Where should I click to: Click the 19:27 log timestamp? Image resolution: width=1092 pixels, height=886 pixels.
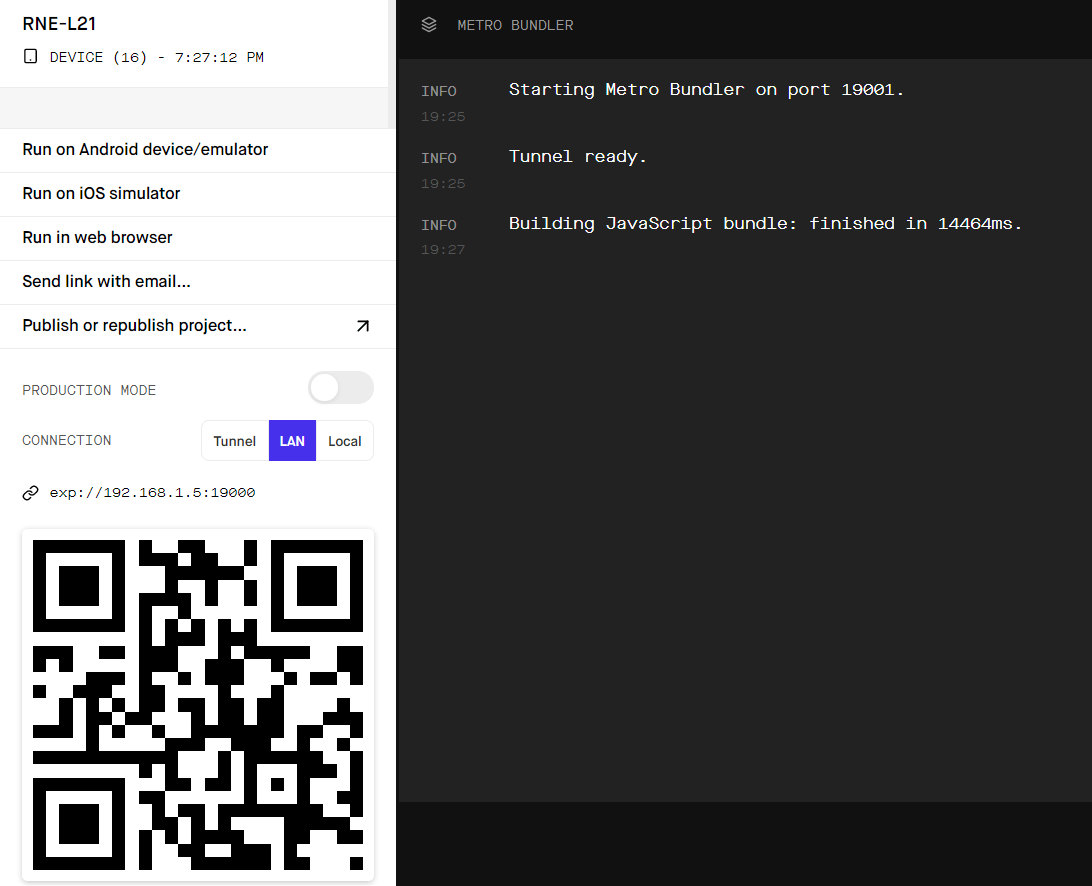(x=443, y=249)
